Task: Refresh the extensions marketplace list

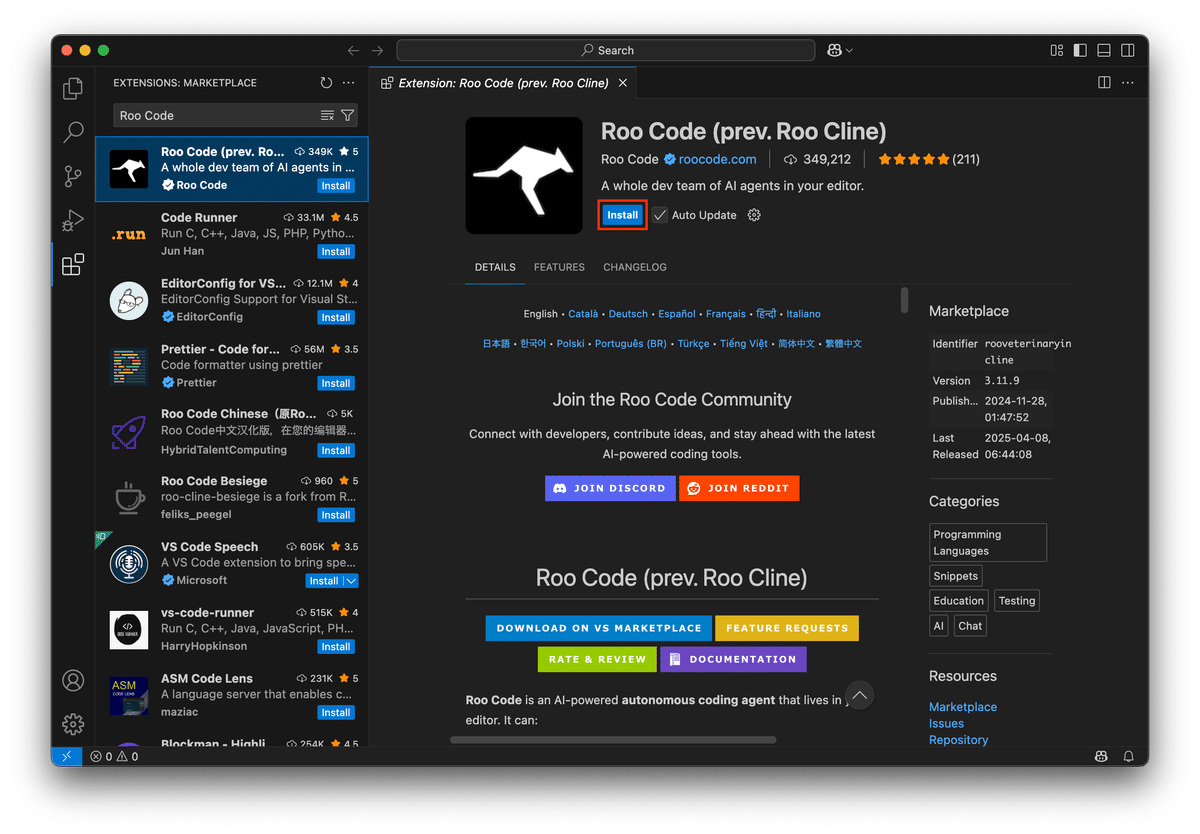Action: coord(325,83)
